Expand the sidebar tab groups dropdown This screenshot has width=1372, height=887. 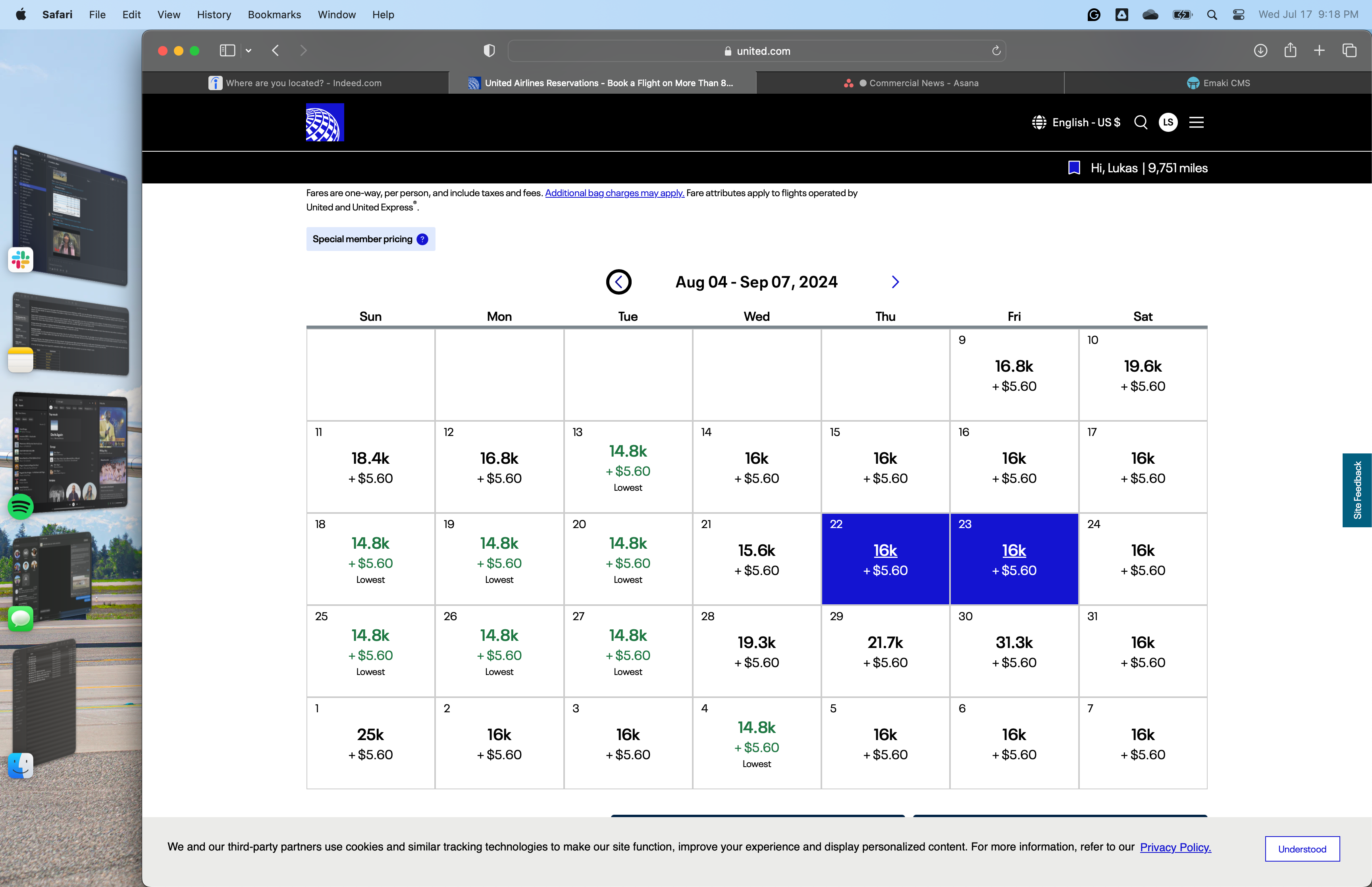[249, 51]
